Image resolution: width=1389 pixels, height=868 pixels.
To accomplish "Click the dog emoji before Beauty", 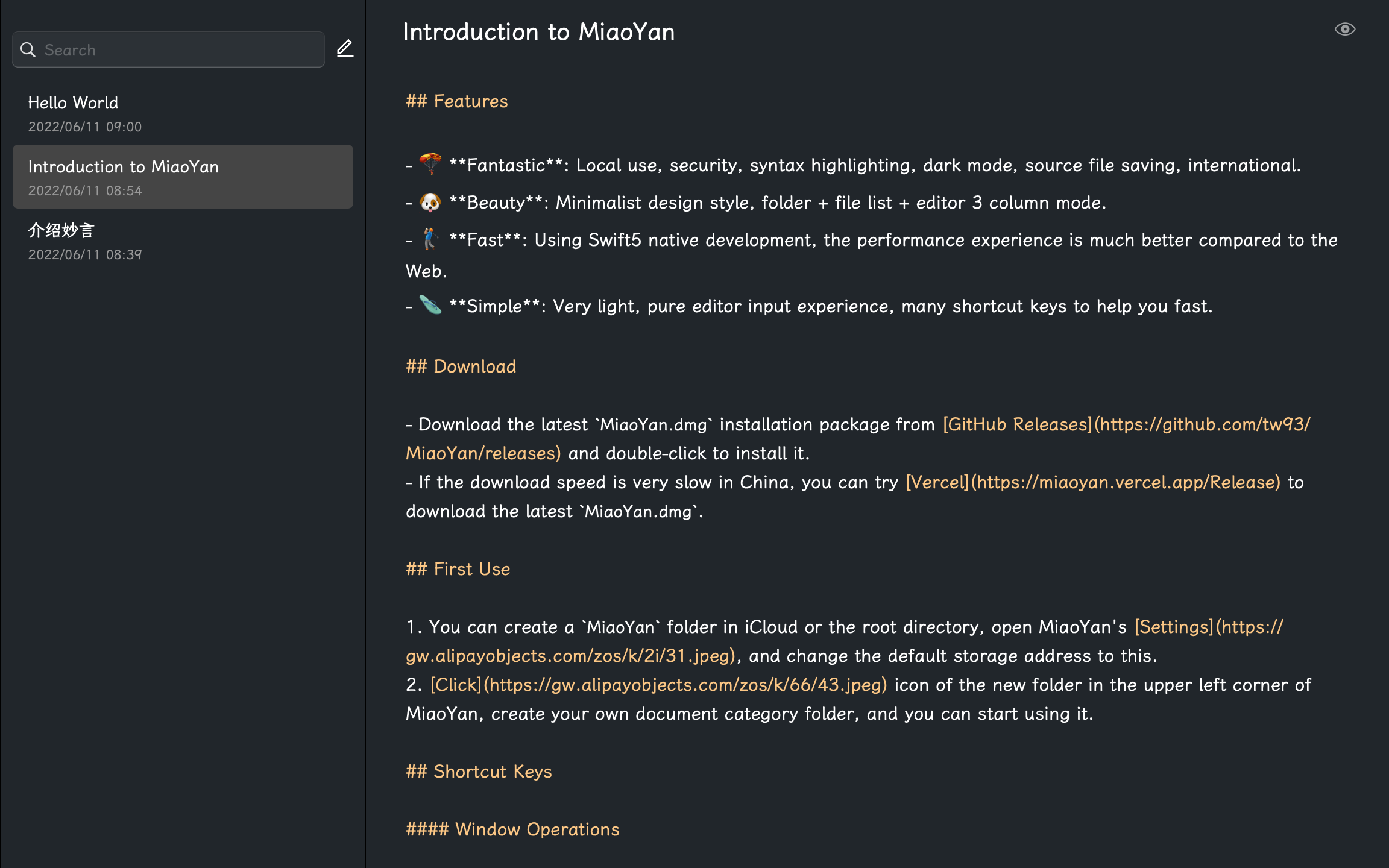I will click(430, 202).
